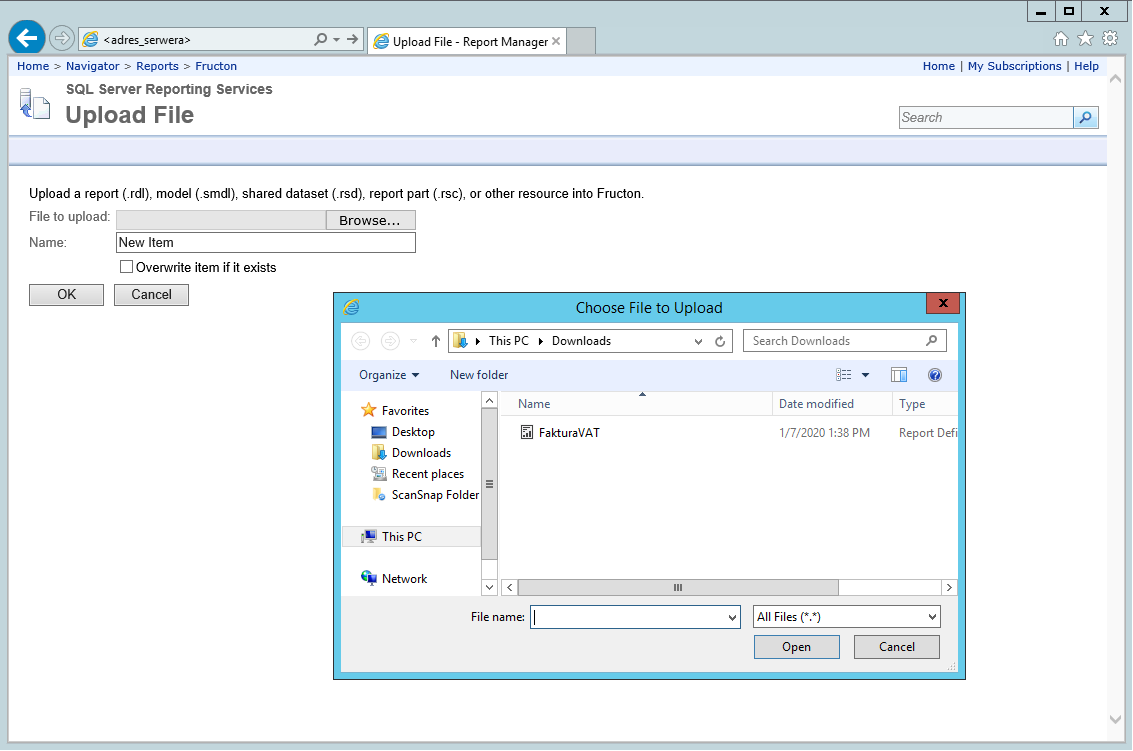The height and width of the screenshot is (751, 1133).
Task: Go up one folder level arrow
Action: coord(436,341)
